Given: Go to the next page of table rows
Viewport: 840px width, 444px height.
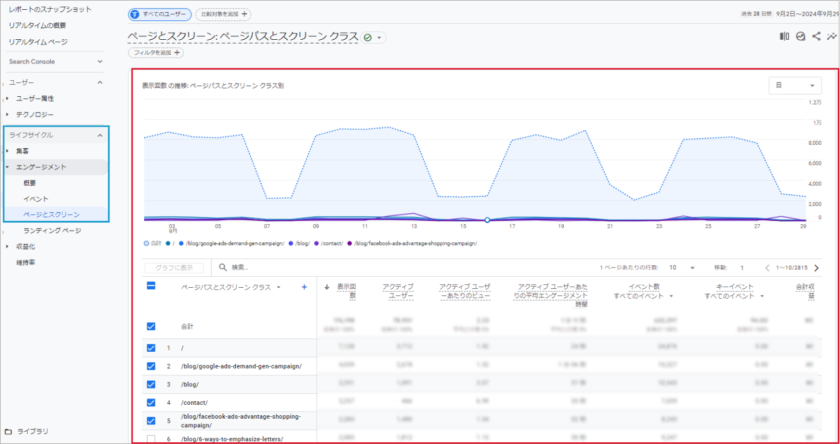Looking at the screenshot, I should tap(817, 268).
